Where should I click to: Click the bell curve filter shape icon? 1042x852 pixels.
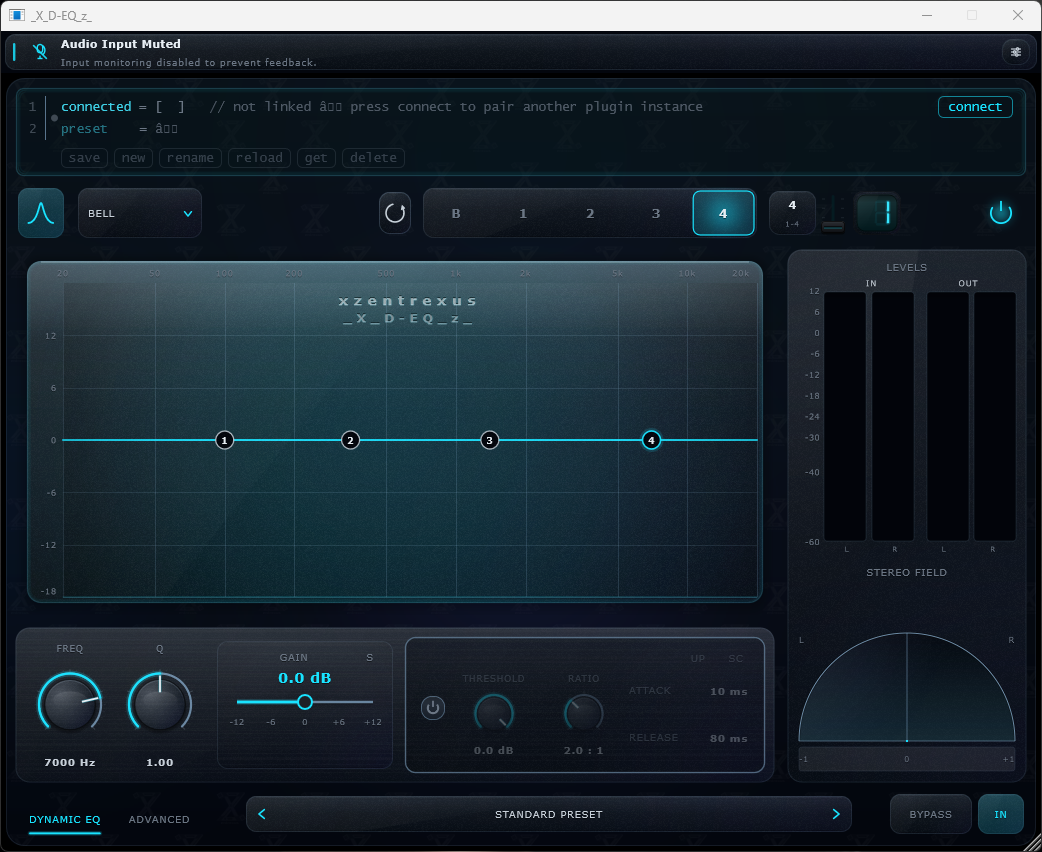coord(41,213)
